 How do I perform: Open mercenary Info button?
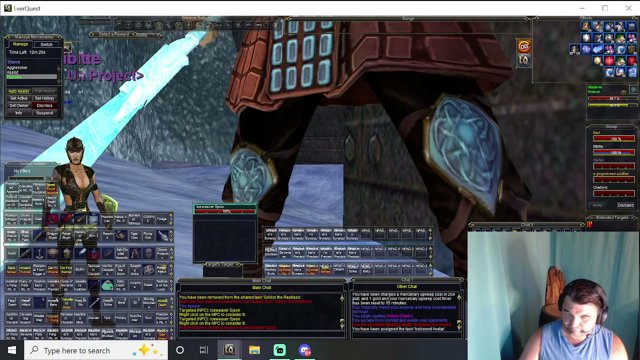(18, 113)
